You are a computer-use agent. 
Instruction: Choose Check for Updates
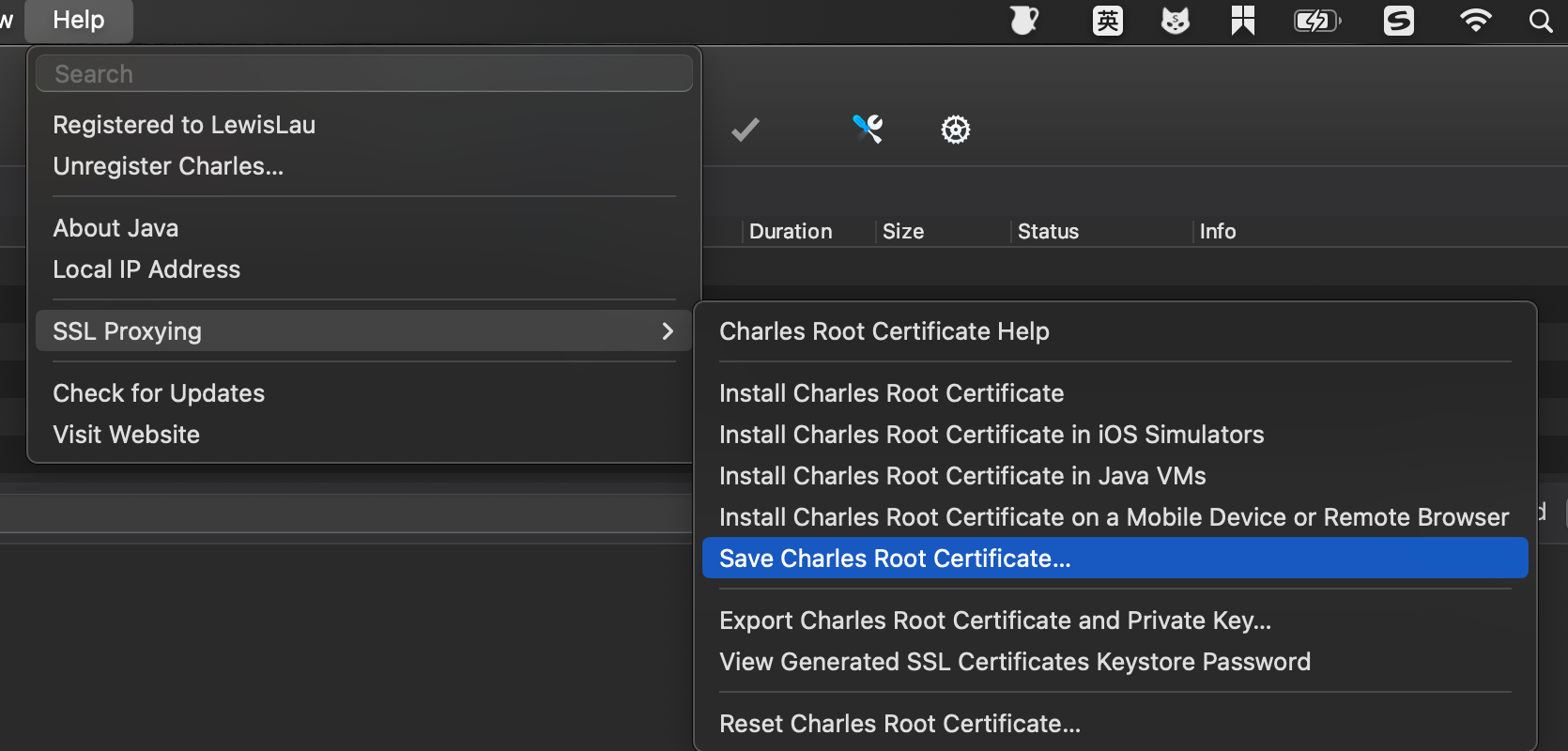tap(364, 393)
